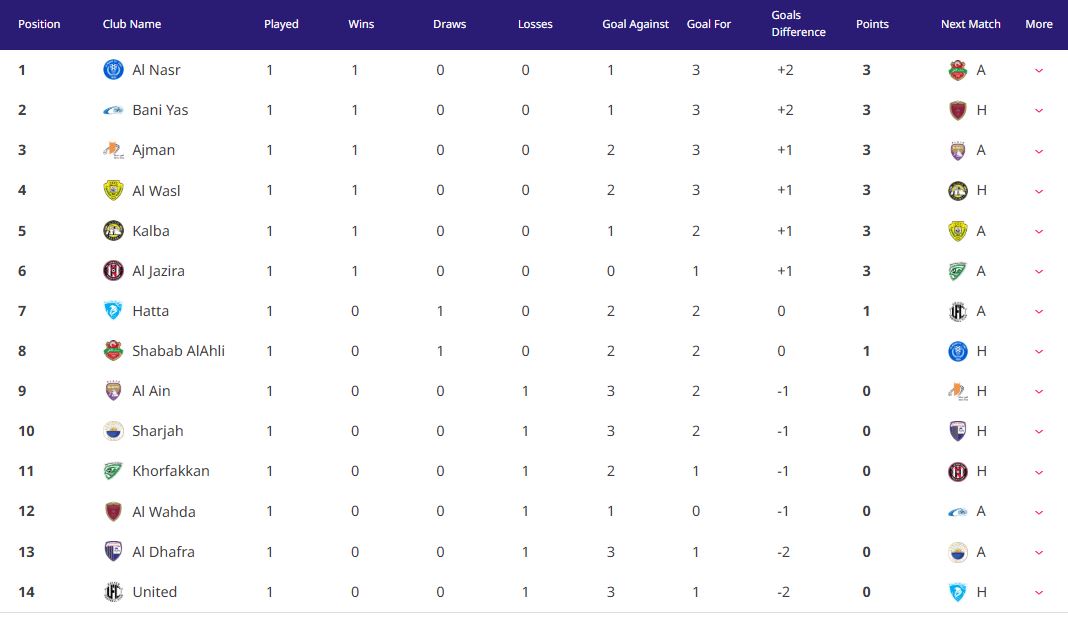The image size is (1068, 620).
Task: Open the Ajman club name link
Action: [x=153, y=150]
